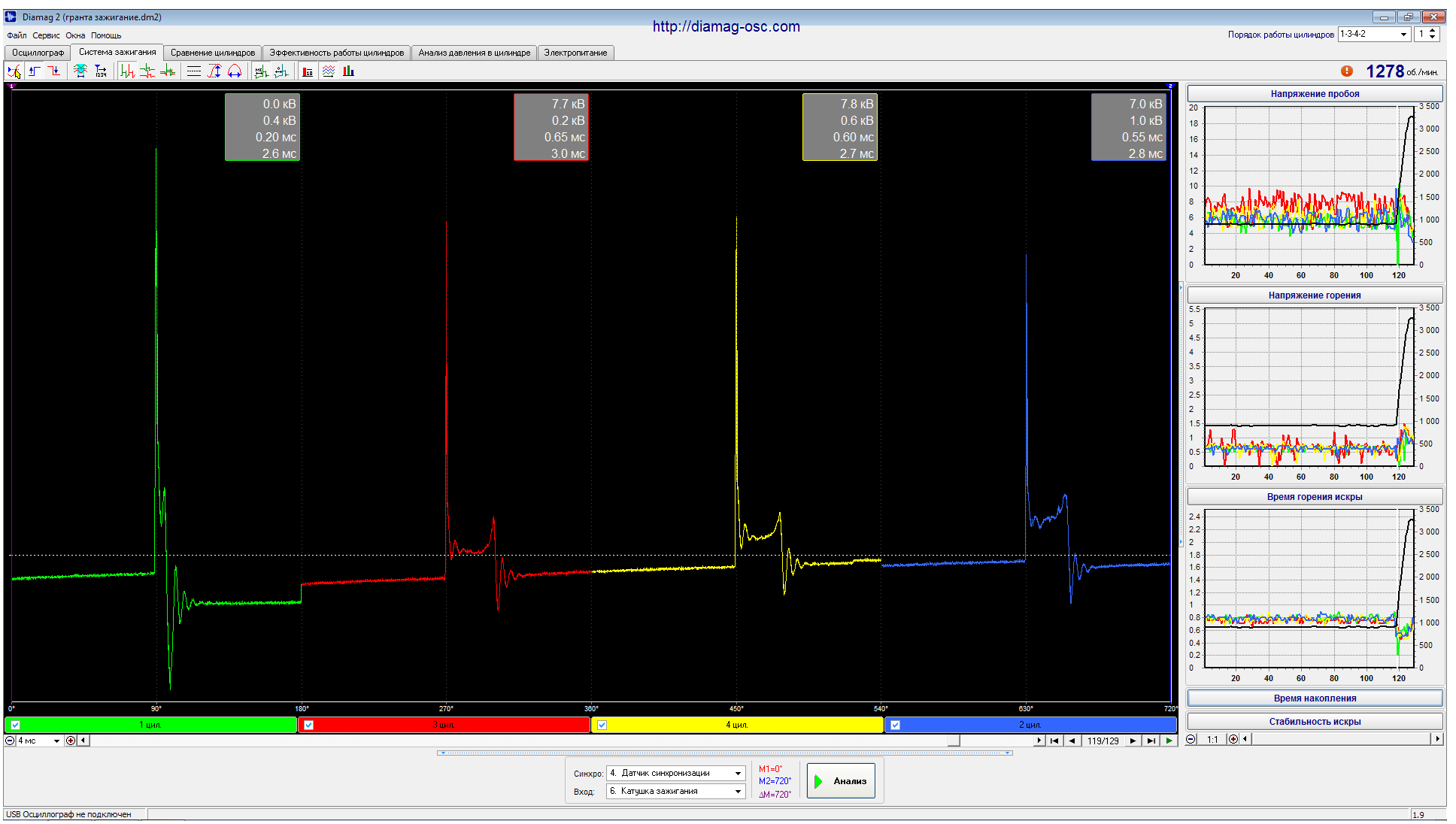Select the blue rising edge trigger icon

point(35,71)
